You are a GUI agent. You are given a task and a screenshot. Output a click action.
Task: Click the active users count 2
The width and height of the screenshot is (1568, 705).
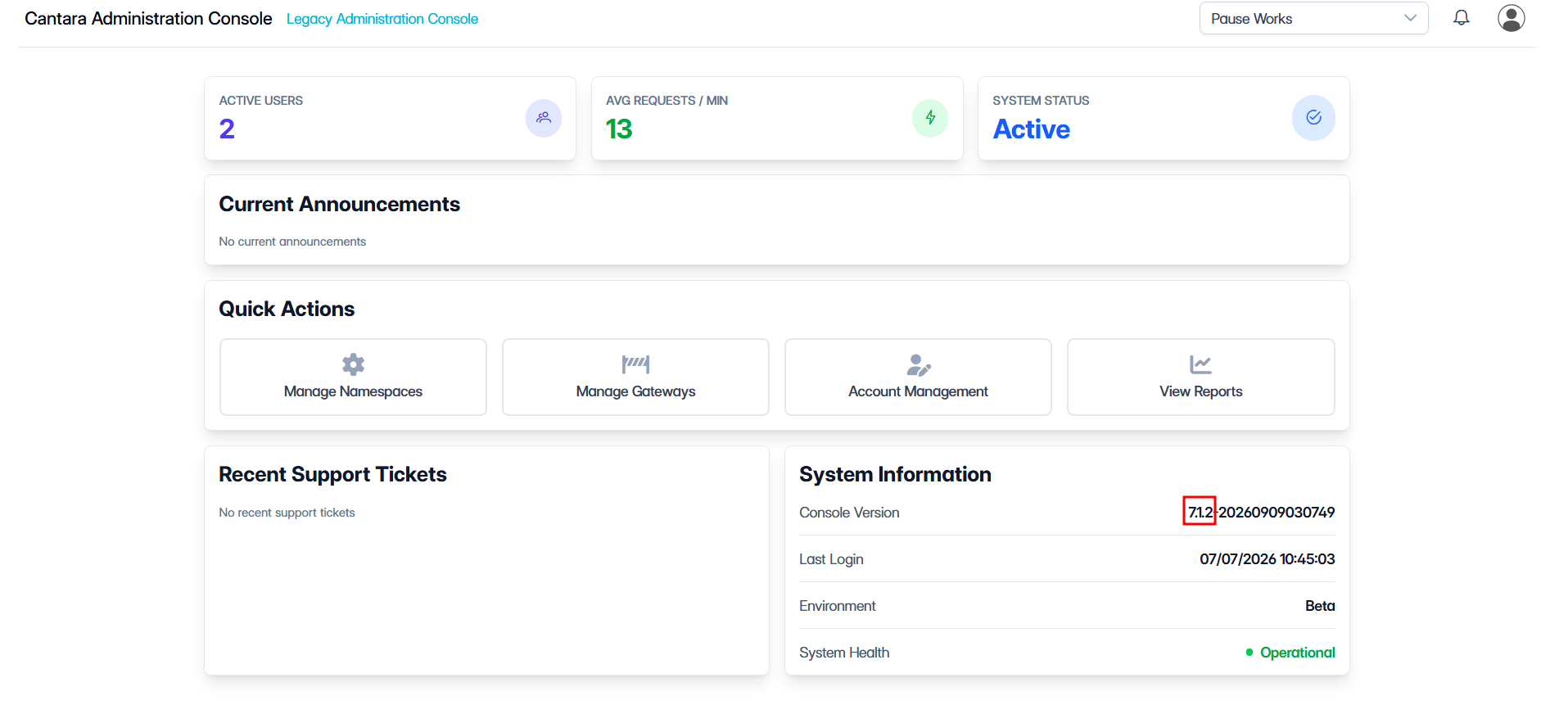(227, 129)
